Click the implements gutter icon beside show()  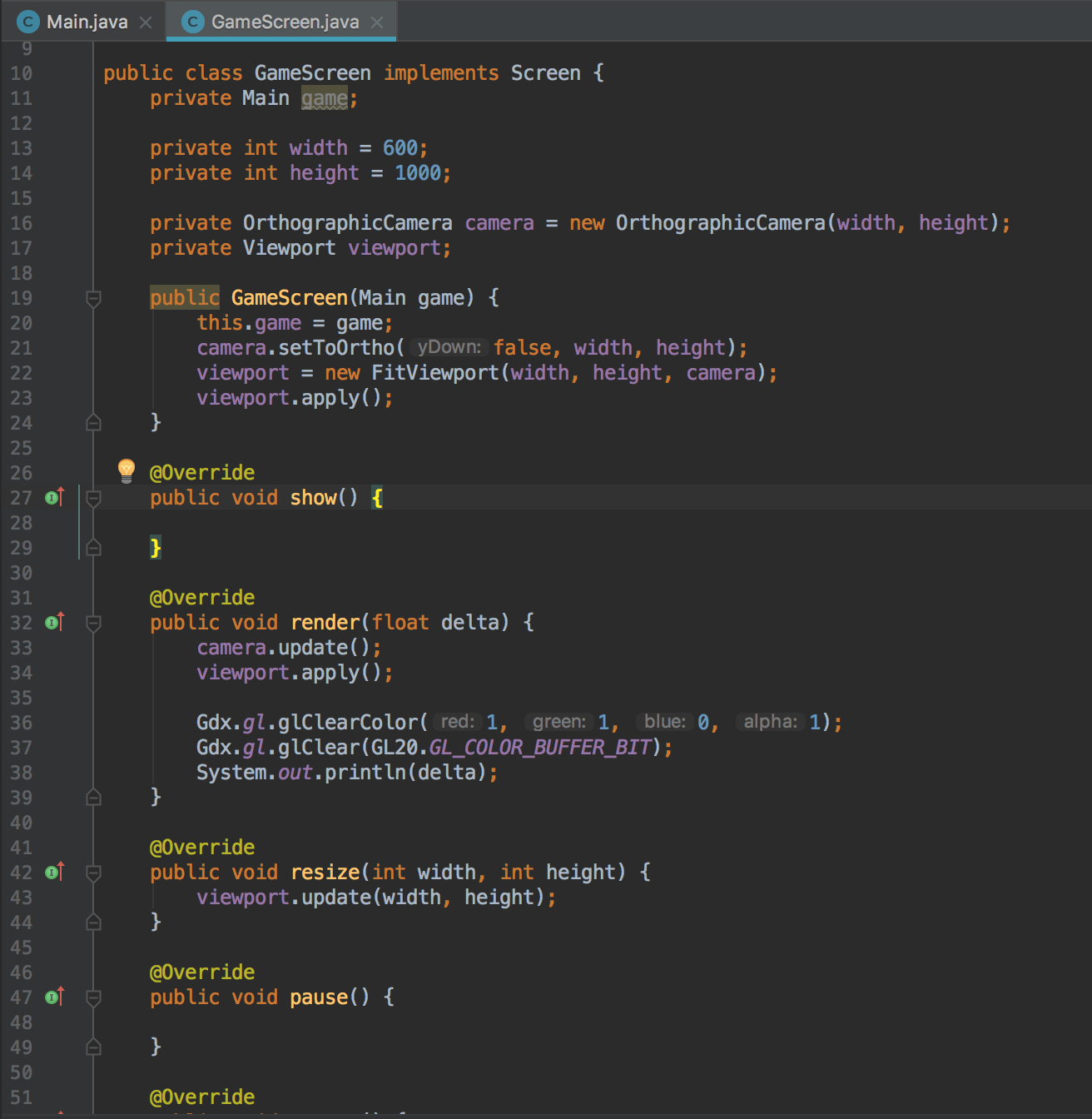click(55, 497)
